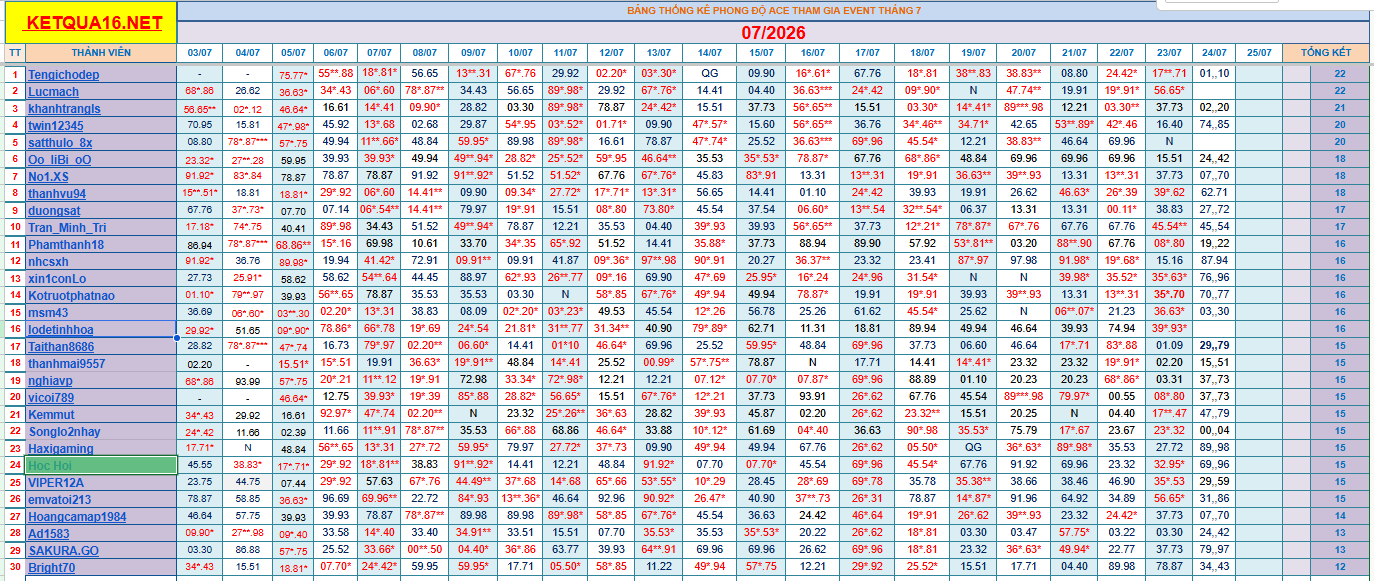The image size is (1374, 581).
Task: Select the 07/07 date column header
Action: (379, 52)
